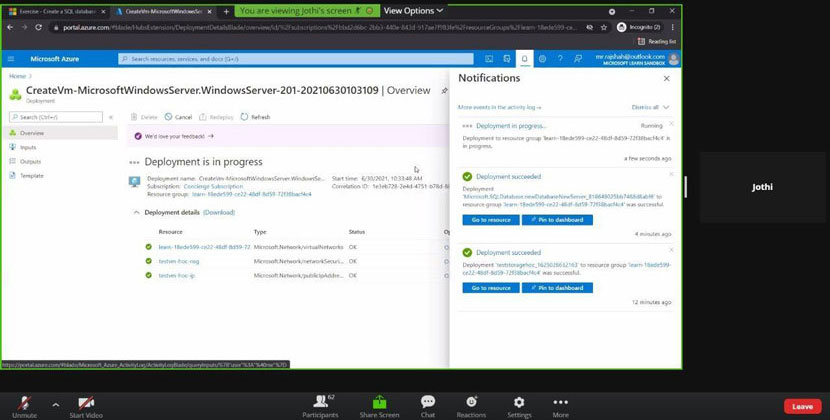Click the browser back arrow
The image size is (830, 420).
coord(10,27)
